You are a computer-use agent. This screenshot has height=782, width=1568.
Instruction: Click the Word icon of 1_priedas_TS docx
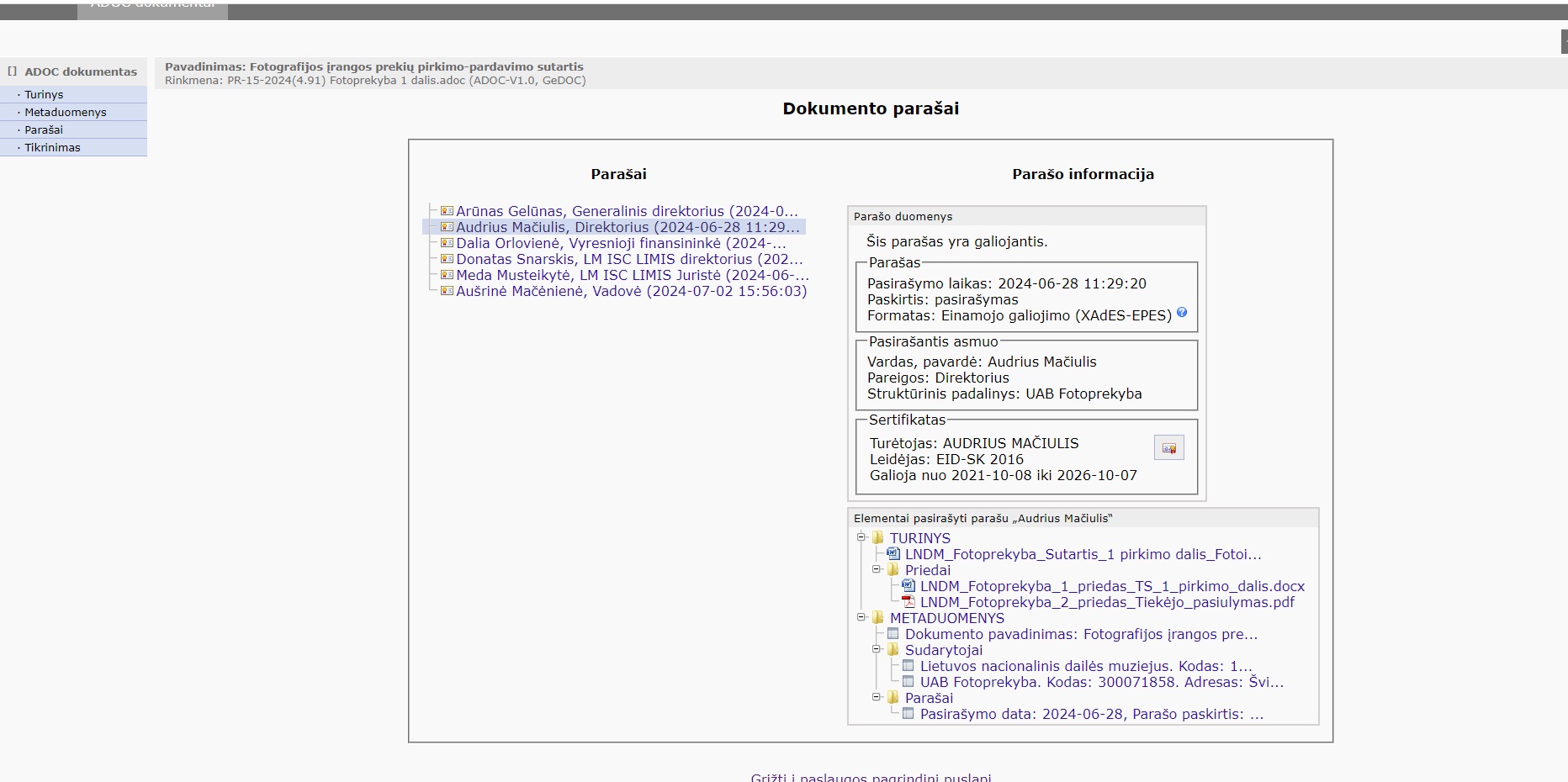pos(908,586)
